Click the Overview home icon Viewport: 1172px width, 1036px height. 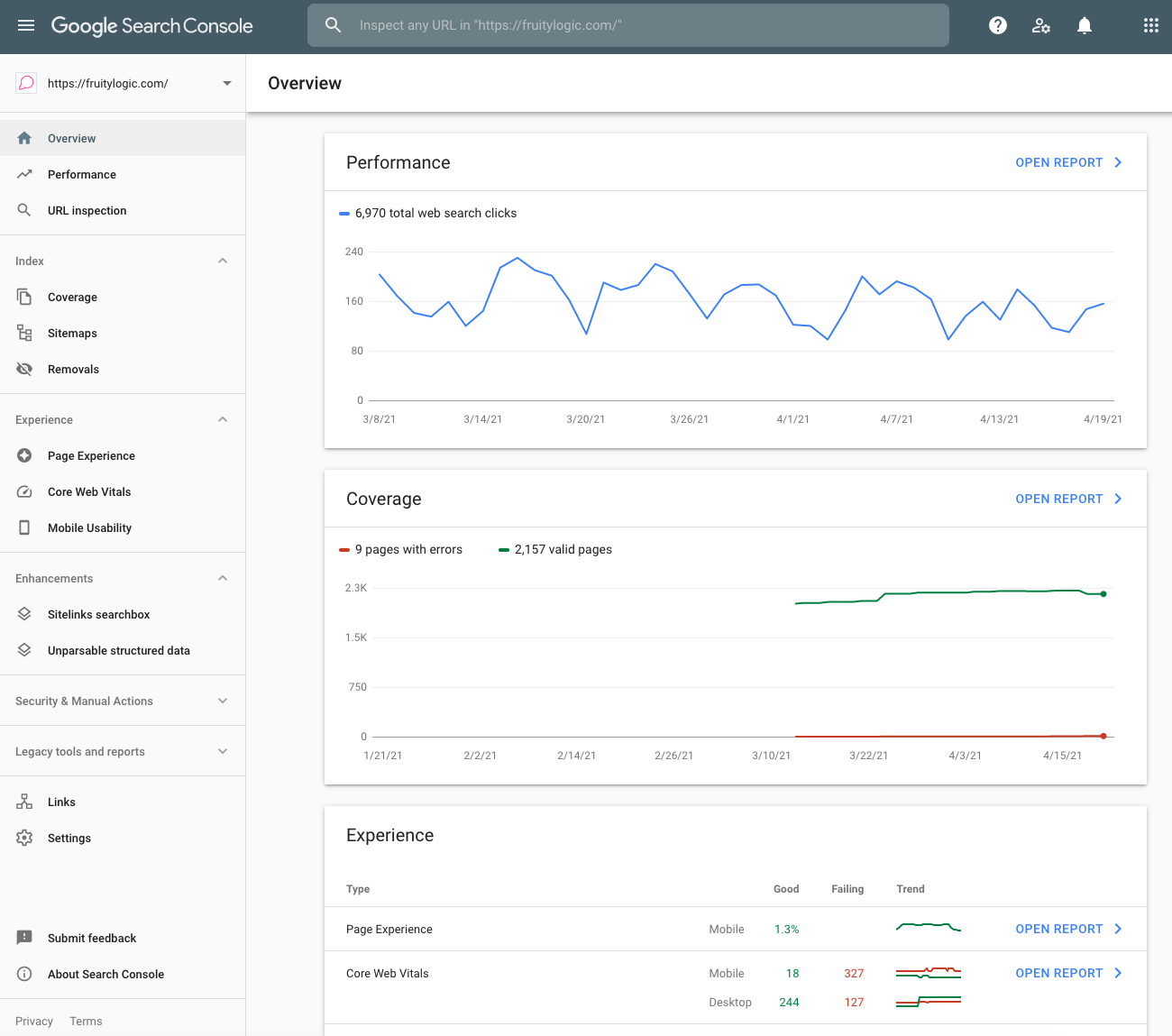(24, 138)
